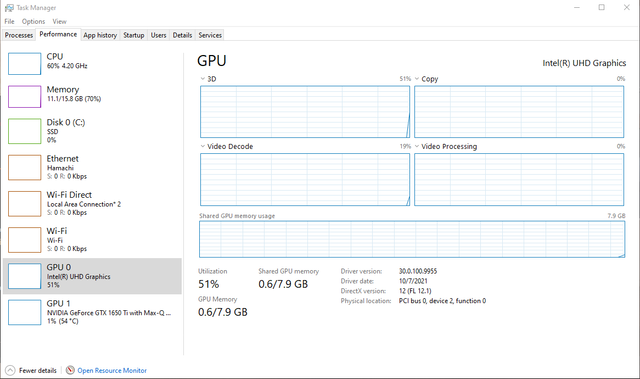Switch to the Services tab
The height and width of the screenshot is (379, 640).
click(210, 35)
